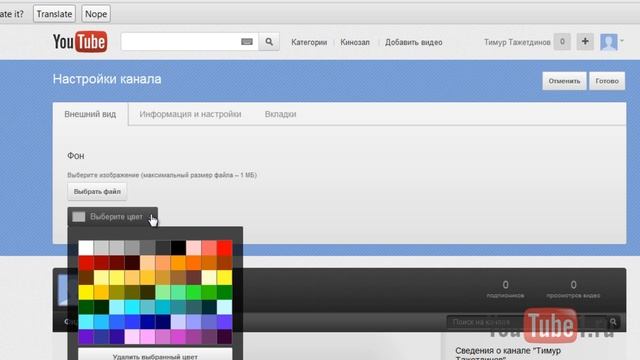Click the YouTube logo in the header
This screenshot has width=640, height=360.
click(x=80, y=42)
